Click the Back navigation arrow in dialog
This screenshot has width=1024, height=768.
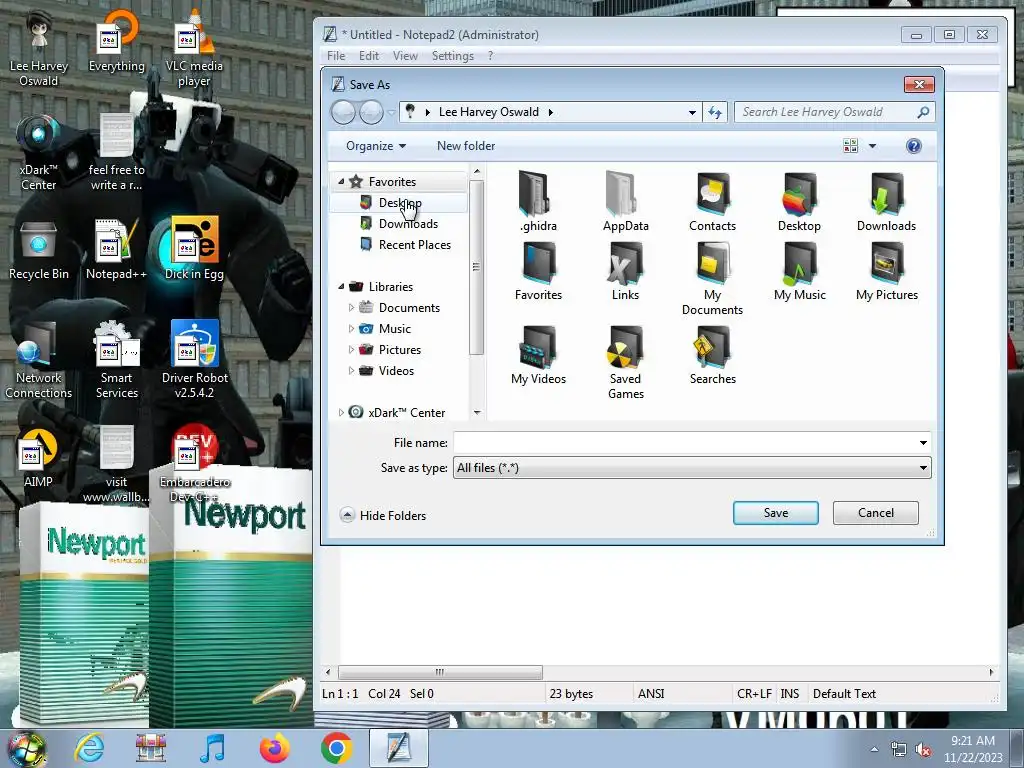344,112
